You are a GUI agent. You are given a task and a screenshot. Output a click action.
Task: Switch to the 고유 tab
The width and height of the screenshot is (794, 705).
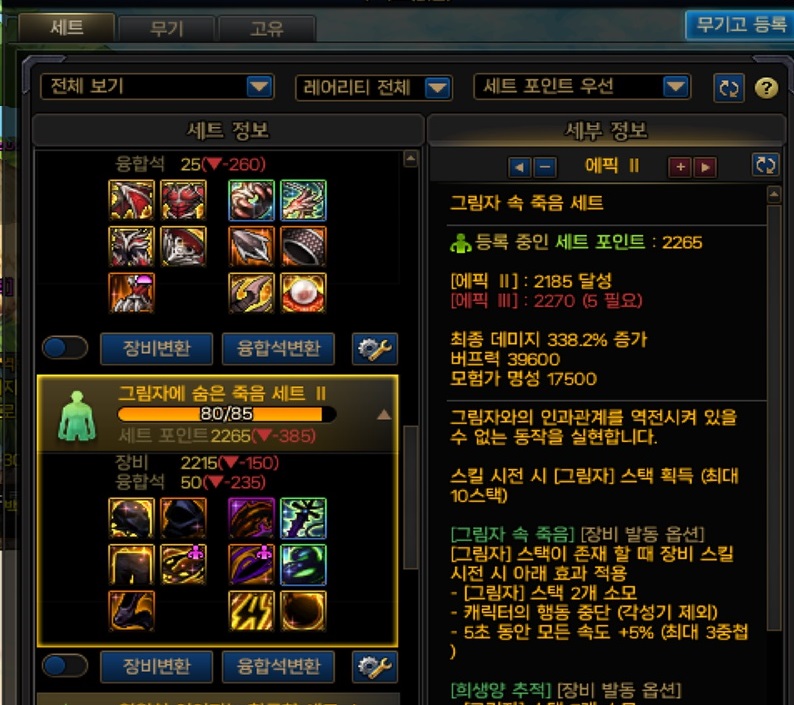pyautogui.click(x=267, y=28)
